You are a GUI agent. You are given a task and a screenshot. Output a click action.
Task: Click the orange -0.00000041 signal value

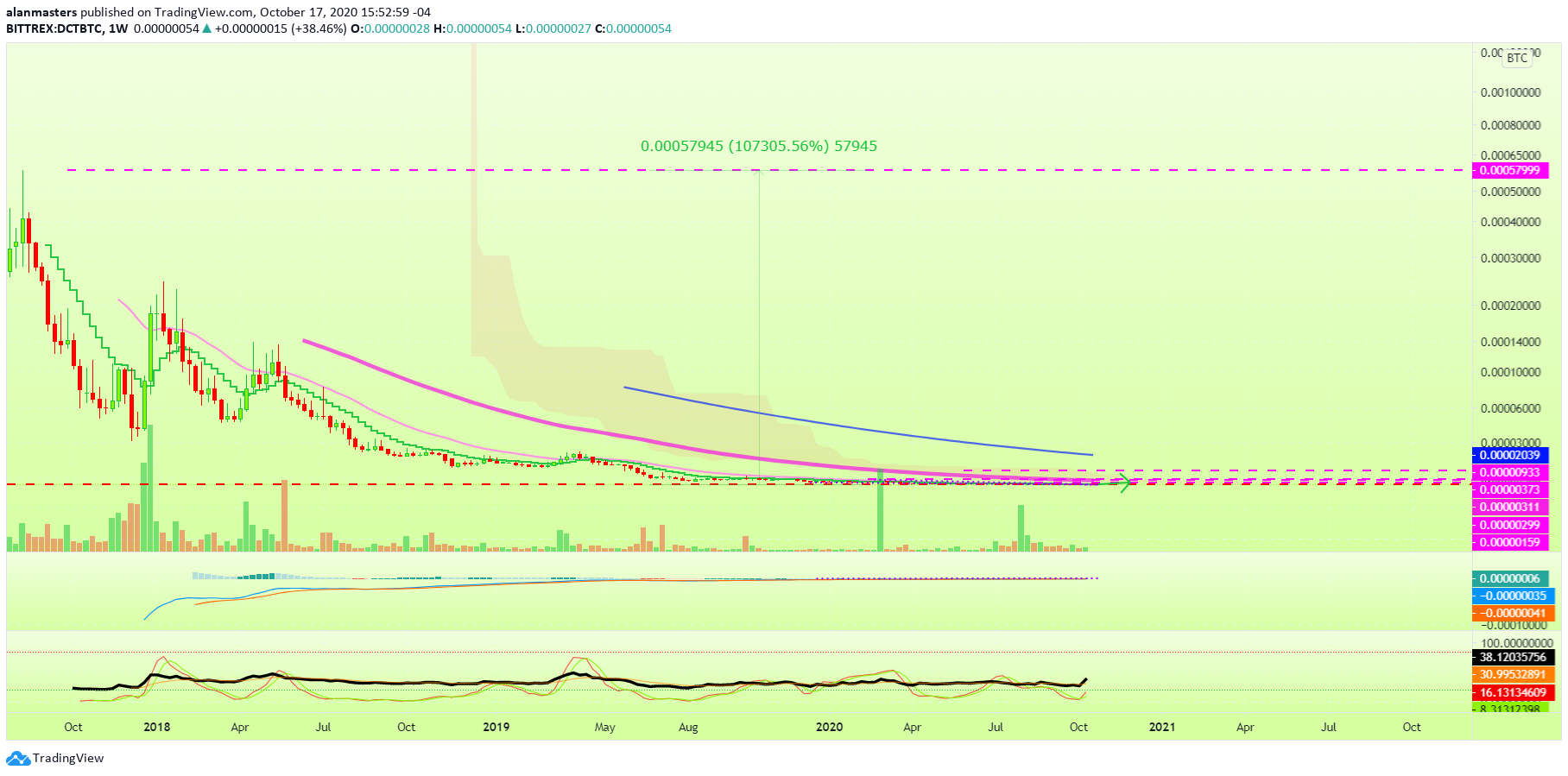1514,613
